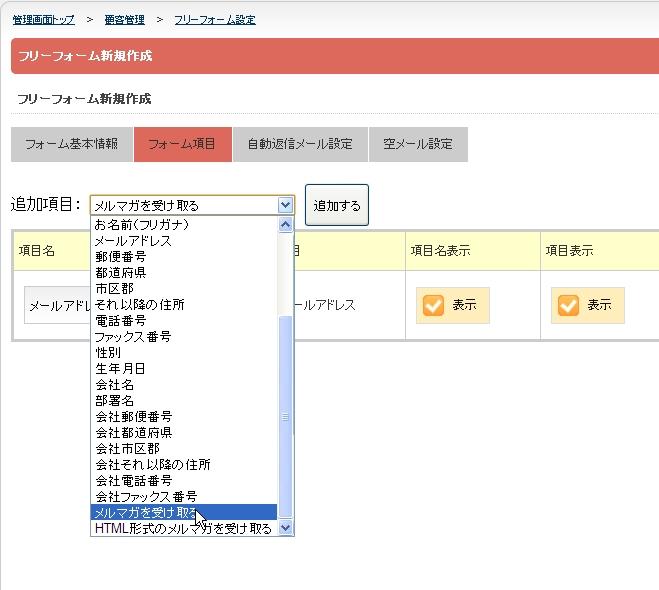The height and width of the screenshot is (590, 659).
Task: Click the 追加する button
Action: [336, 205]
